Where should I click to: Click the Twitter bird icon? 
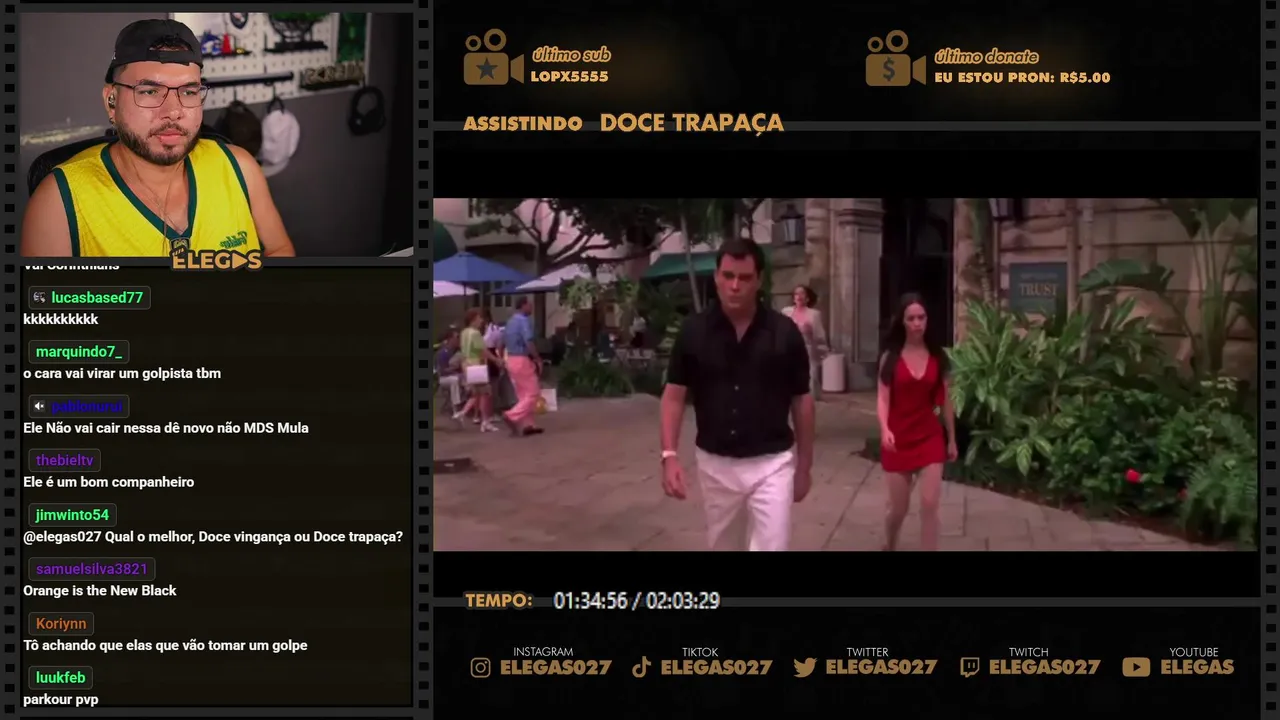(x=805, y=668)
